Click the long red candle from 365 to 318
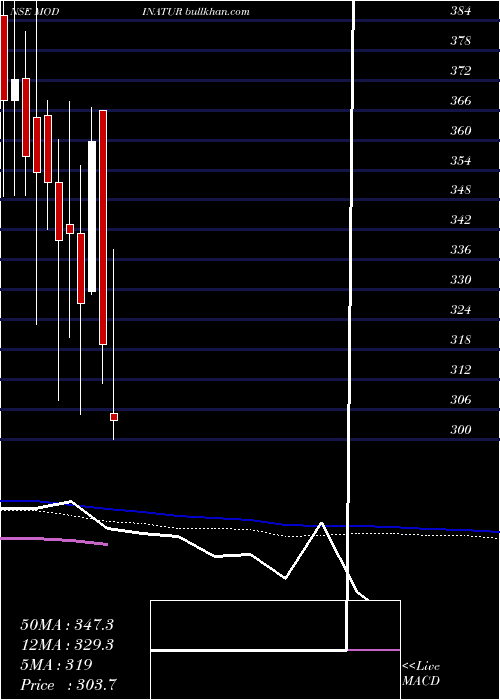500x700 pixels. point(103,227)
